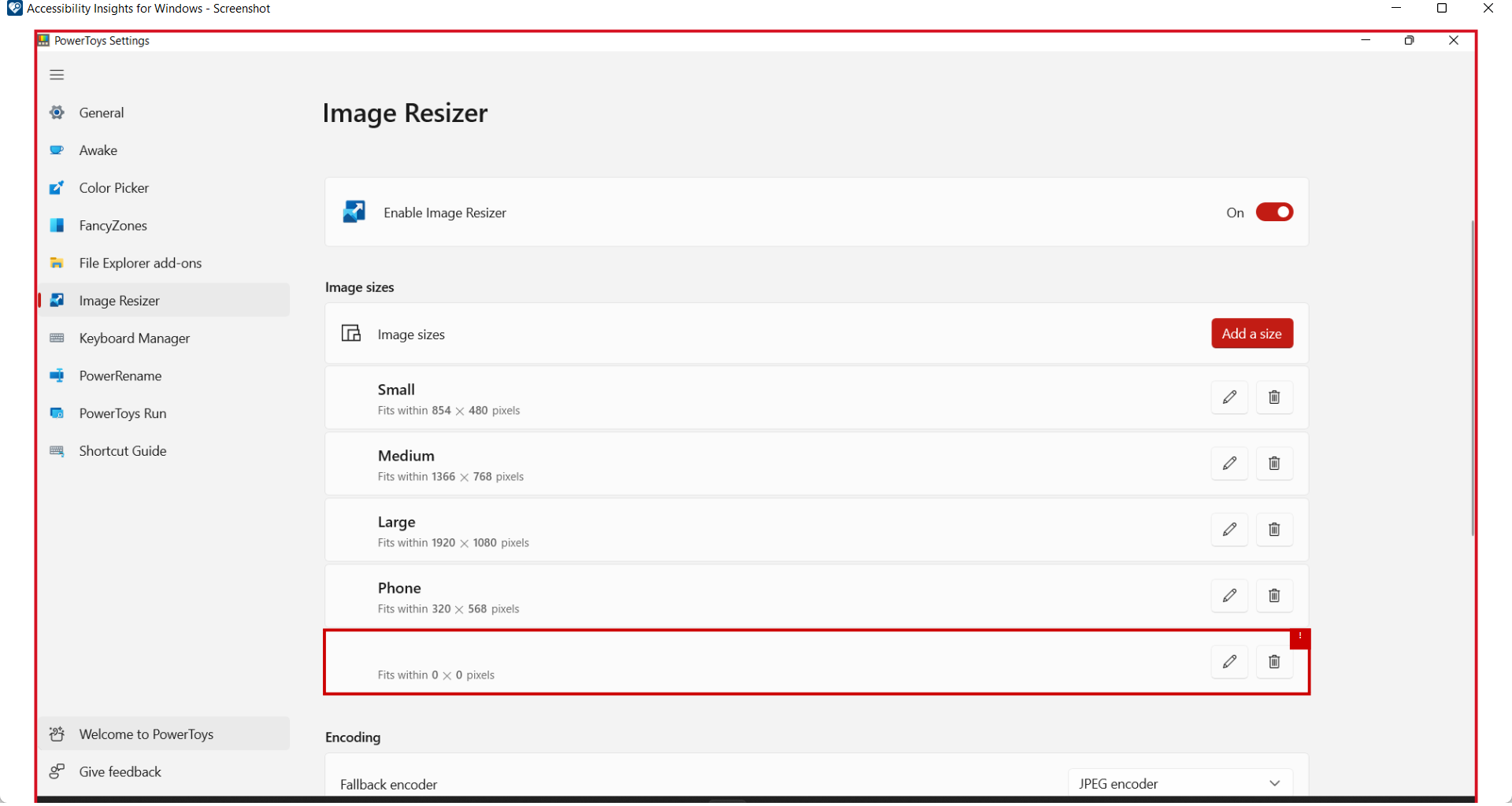This screenshot has width=1512, height=806.
Task: Select the Color Picker sidebar icon
Action: coord(57,187)
